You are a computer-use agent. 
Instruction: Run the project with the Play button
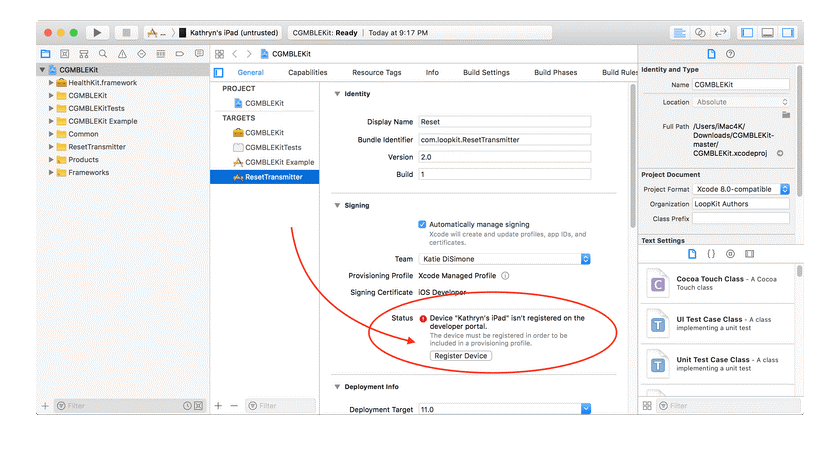pyautogui.click(x=97, y=33)
